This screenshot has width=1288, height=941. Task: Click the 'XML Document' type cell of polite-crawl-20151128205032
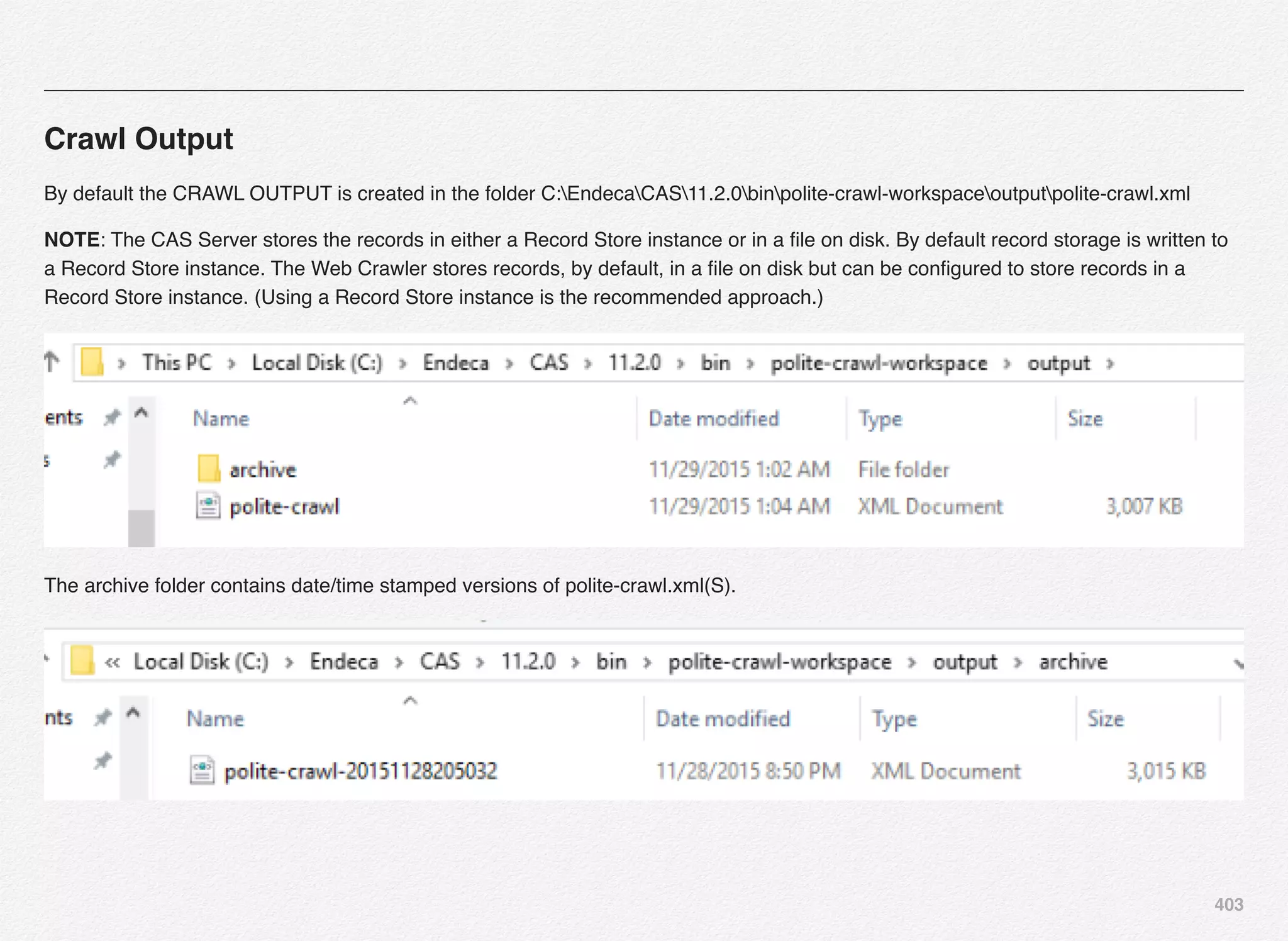946,771
